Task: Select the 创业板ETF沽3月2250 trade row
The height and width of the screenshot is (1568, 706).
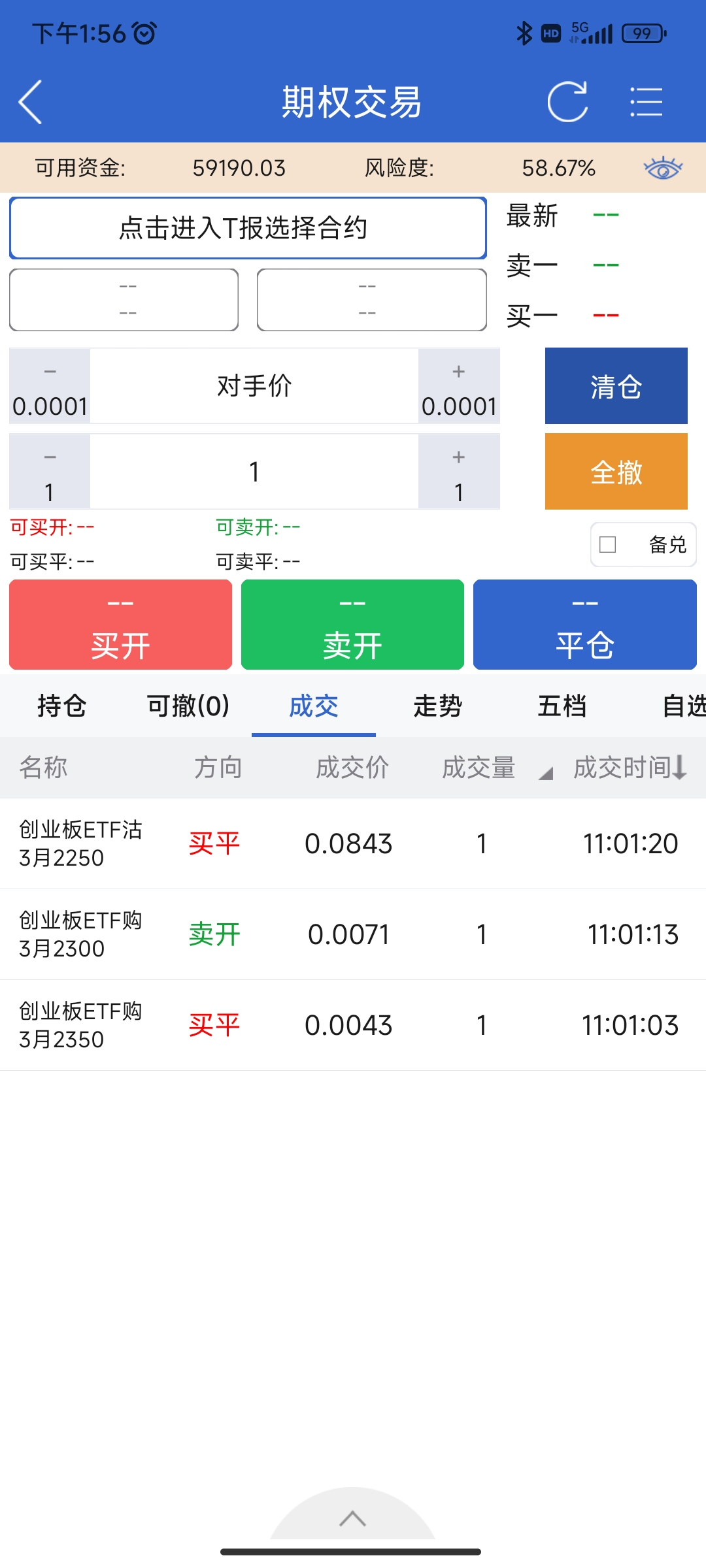Action: (x=352, y=843)
